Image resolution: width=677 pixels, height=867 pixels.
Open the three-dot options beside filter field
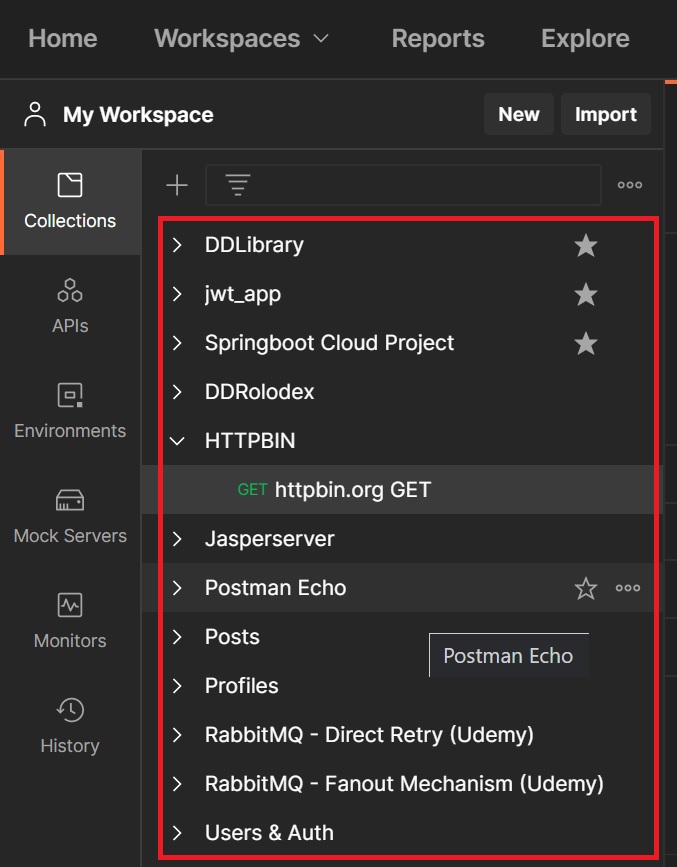[630, 185]
